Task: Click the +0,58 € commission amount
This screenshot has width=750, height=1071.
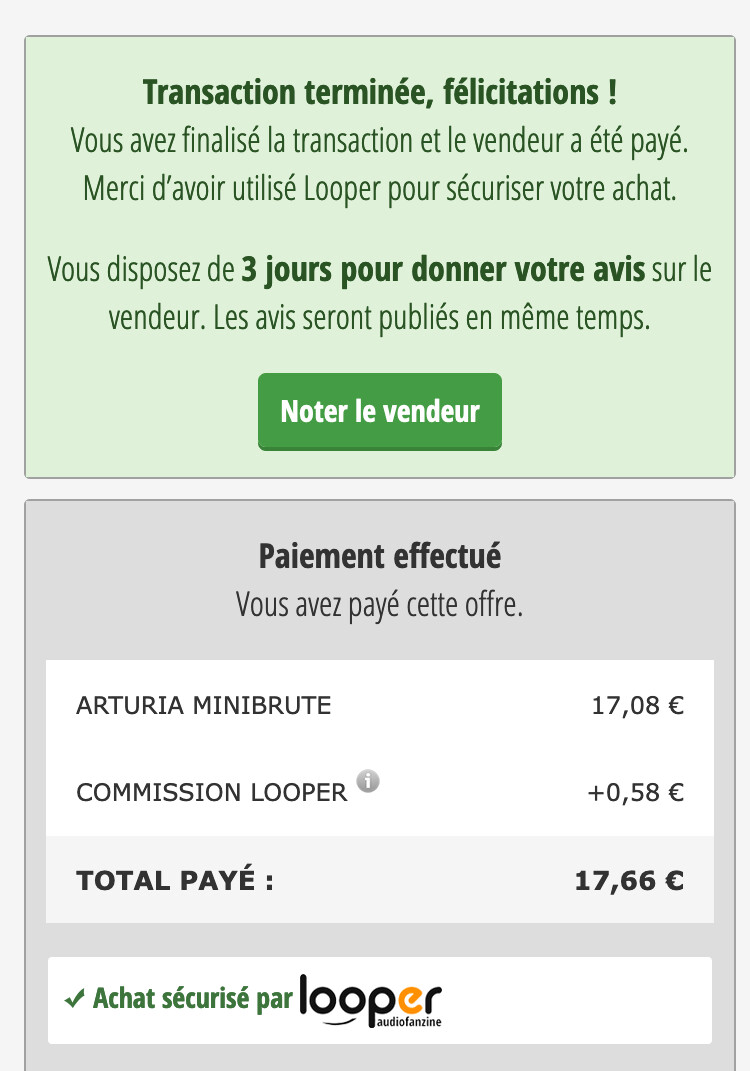Action: 635,793
